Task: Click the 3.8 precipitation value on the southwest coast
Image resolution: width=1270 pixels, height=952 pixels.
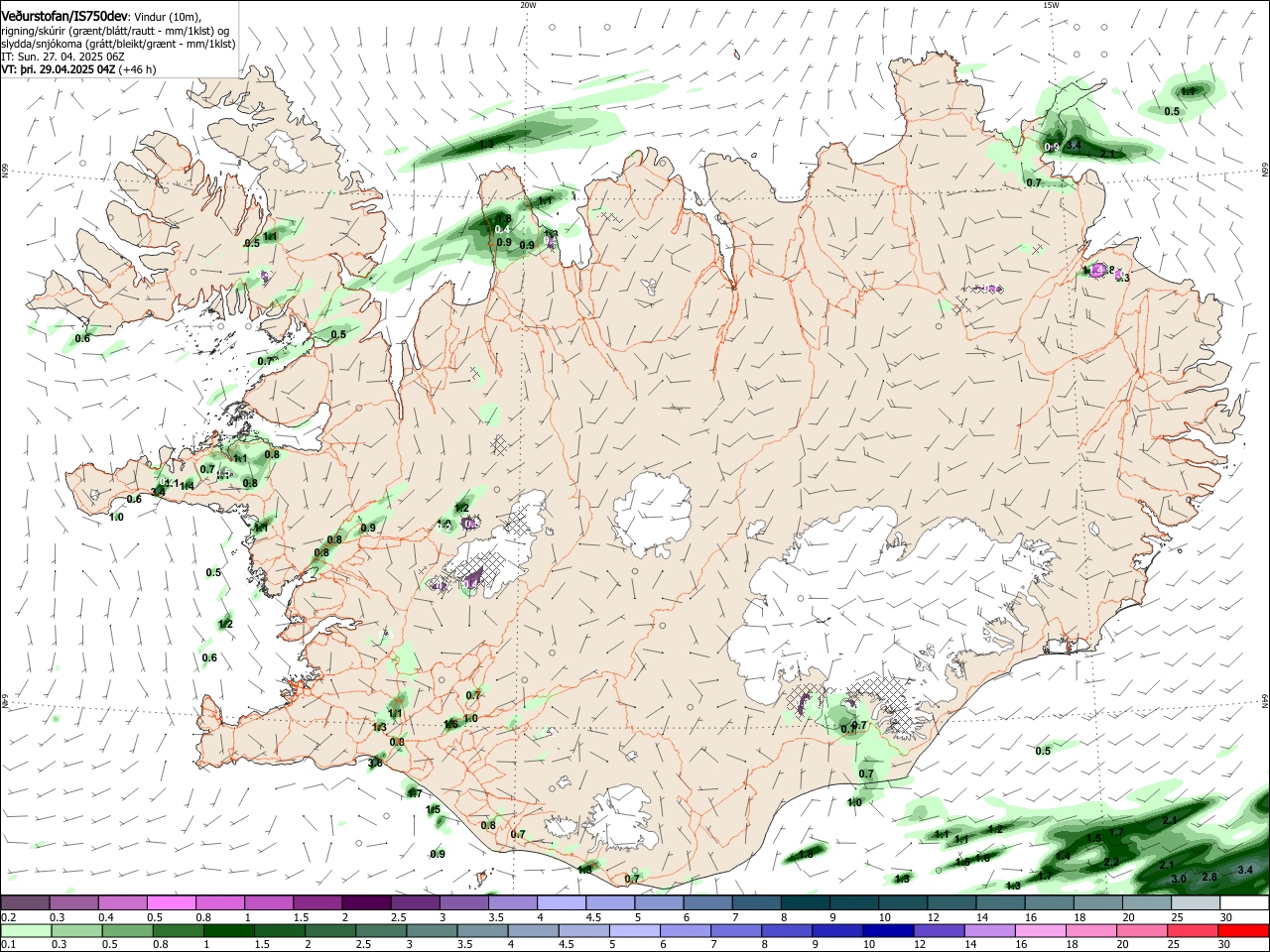Action: coord(375,763)
